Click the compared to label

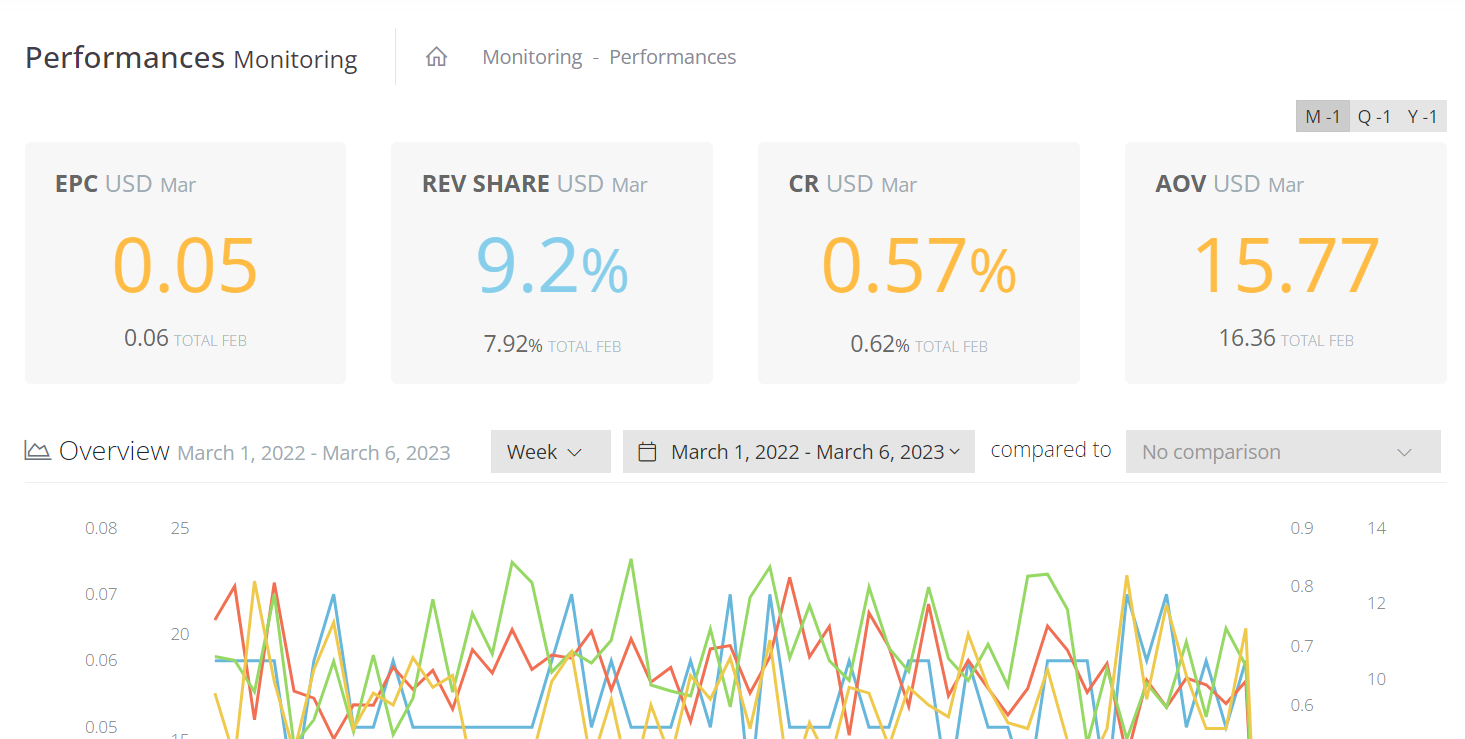coord(1050,450)
